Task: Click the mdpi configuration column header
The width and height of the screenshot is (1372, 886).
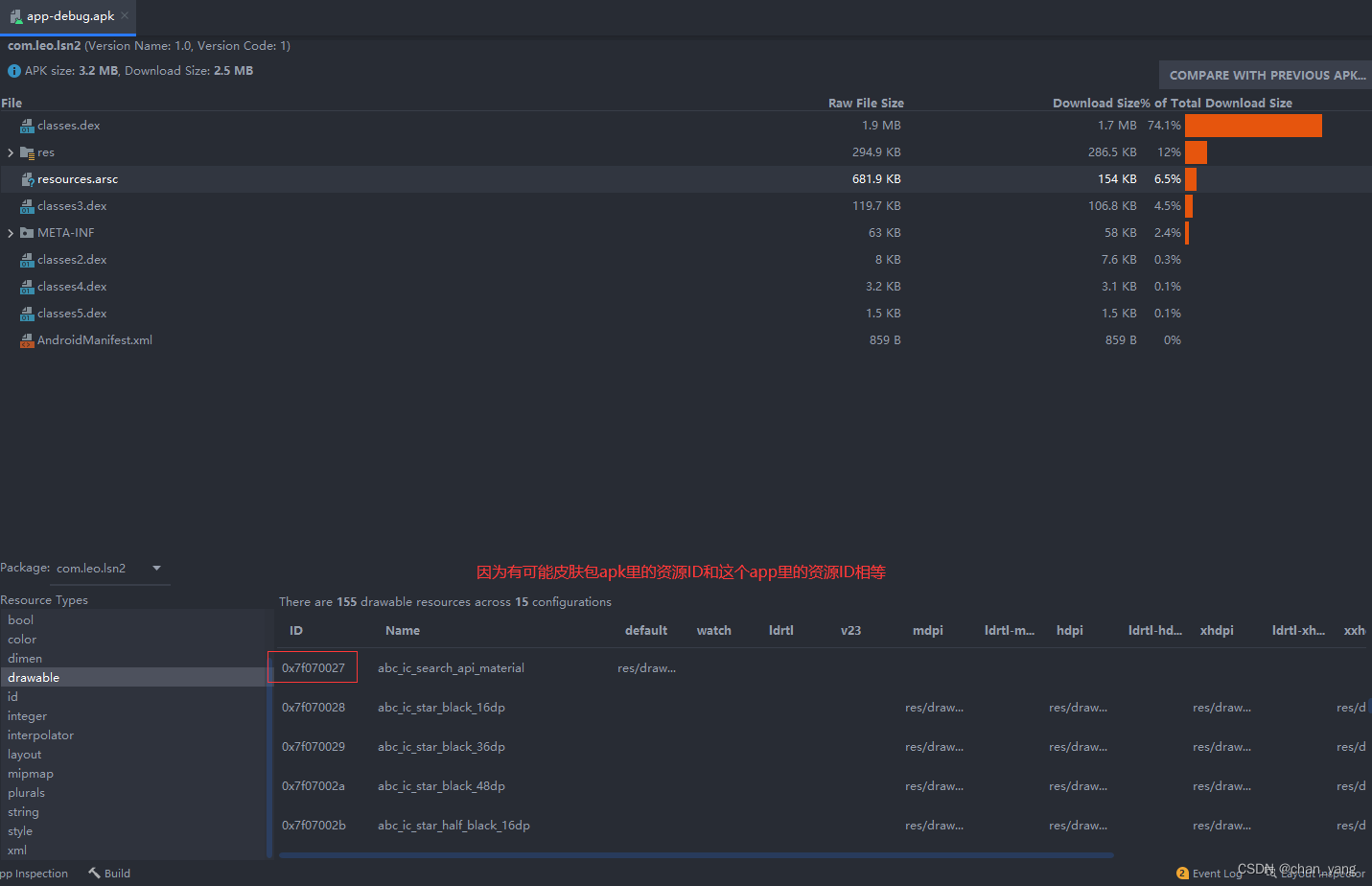Action: click(x=928, y=630)
